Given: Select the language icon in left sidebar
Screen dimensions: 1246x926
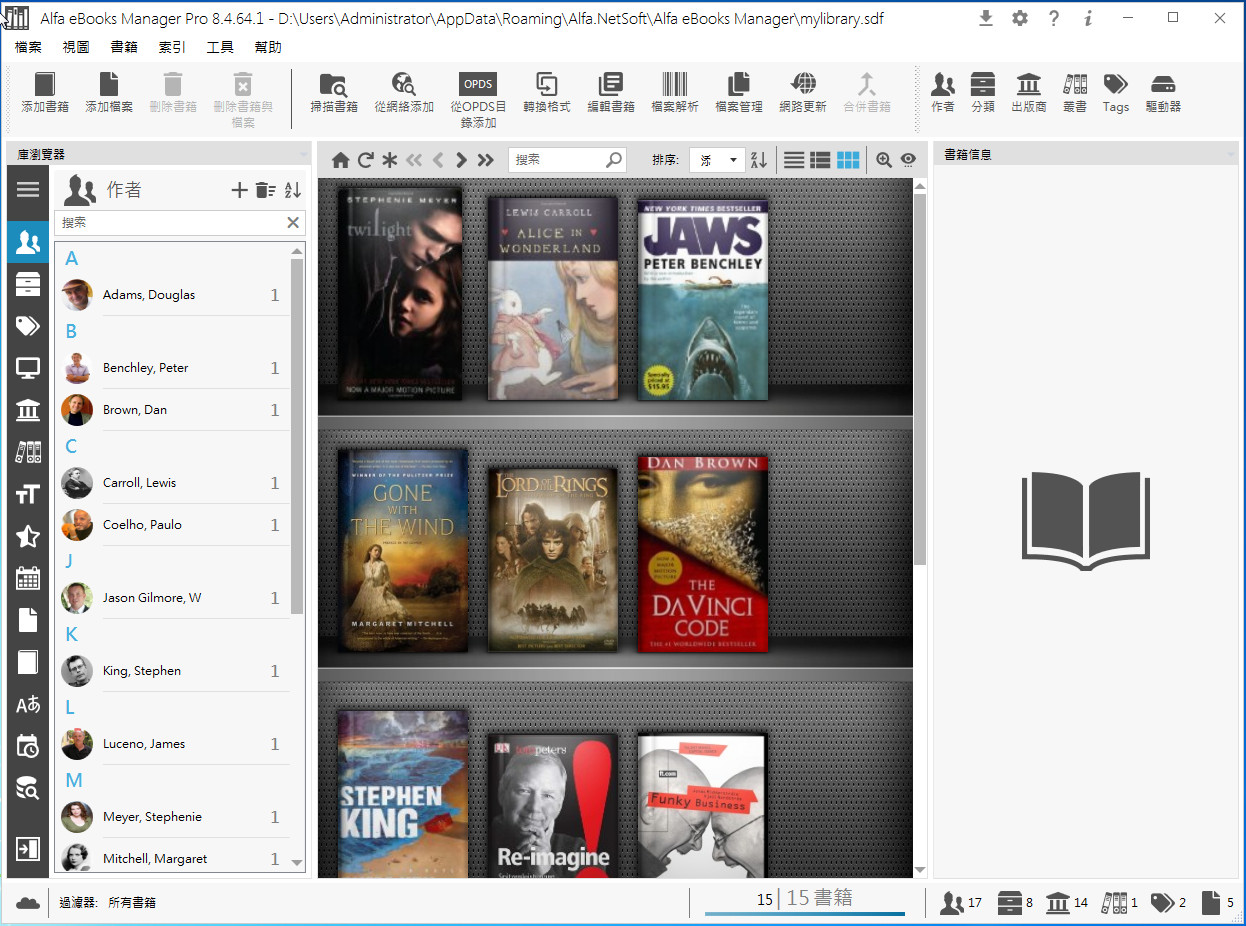Looking at the screenshot, I should click(28, 705).
